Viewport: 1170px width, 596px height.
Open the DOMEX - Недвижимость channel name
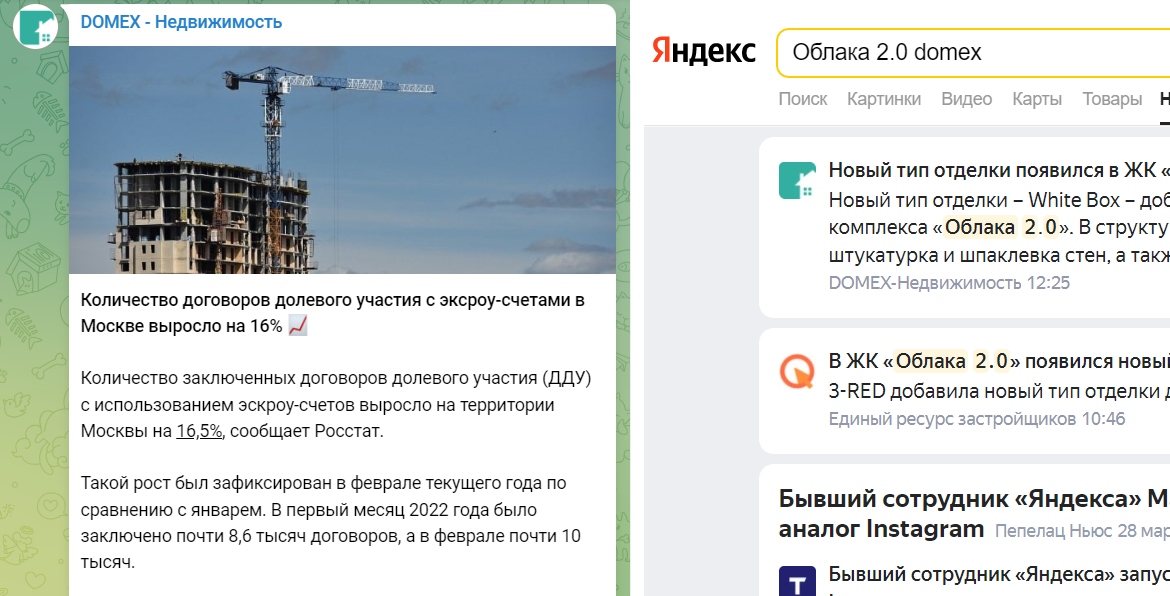(x=181, y=22)
